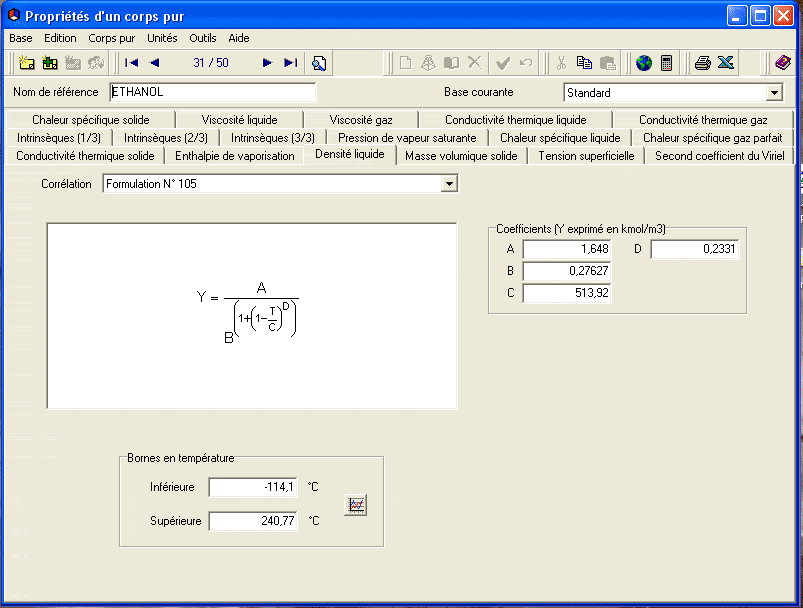Switch to Enthalpie de vaporisation tab
The height and width of the screenshot is (608, 803).
point(235,156)
